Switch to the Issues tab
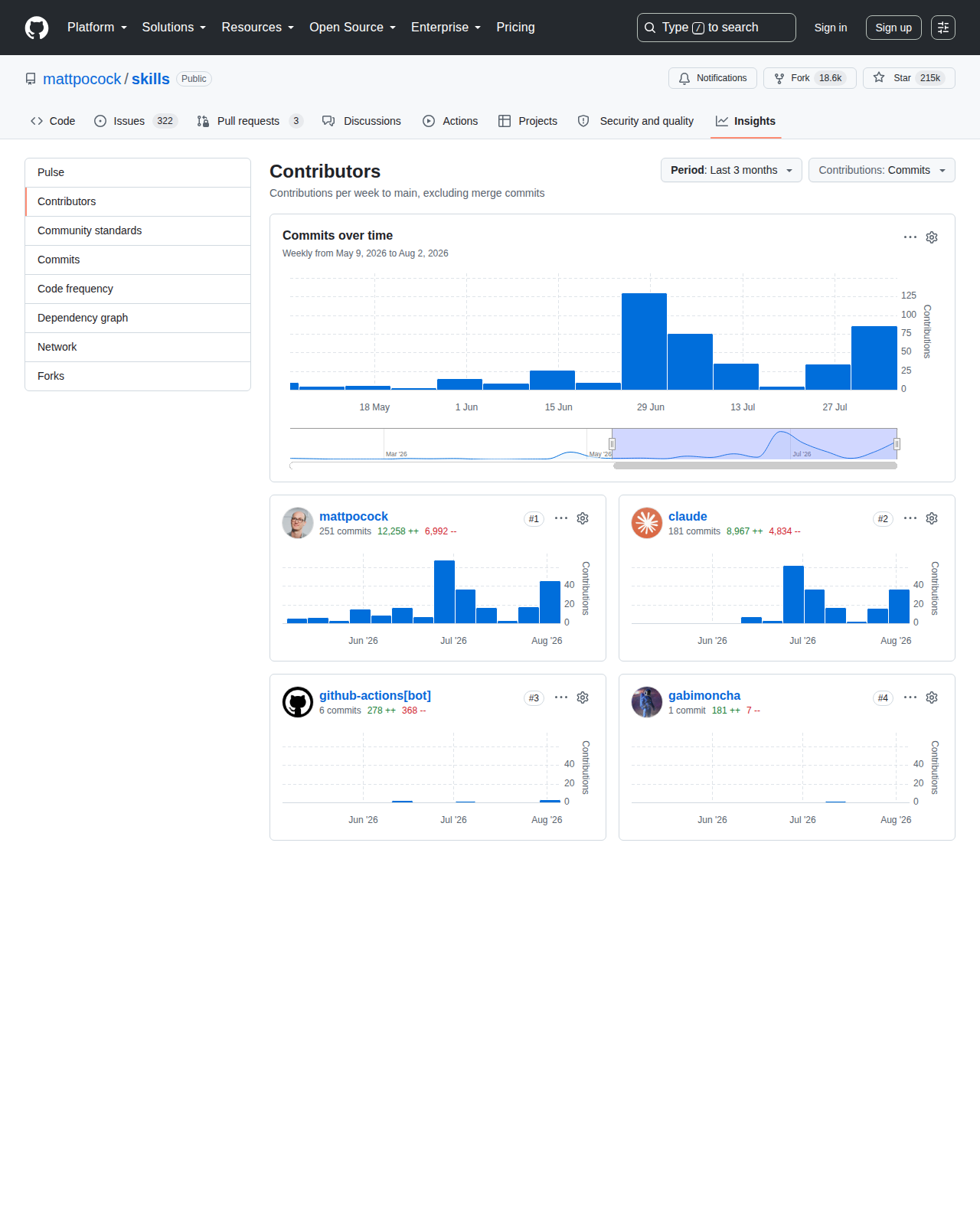This screenshot has height=1225, width=980. (136, 121)
